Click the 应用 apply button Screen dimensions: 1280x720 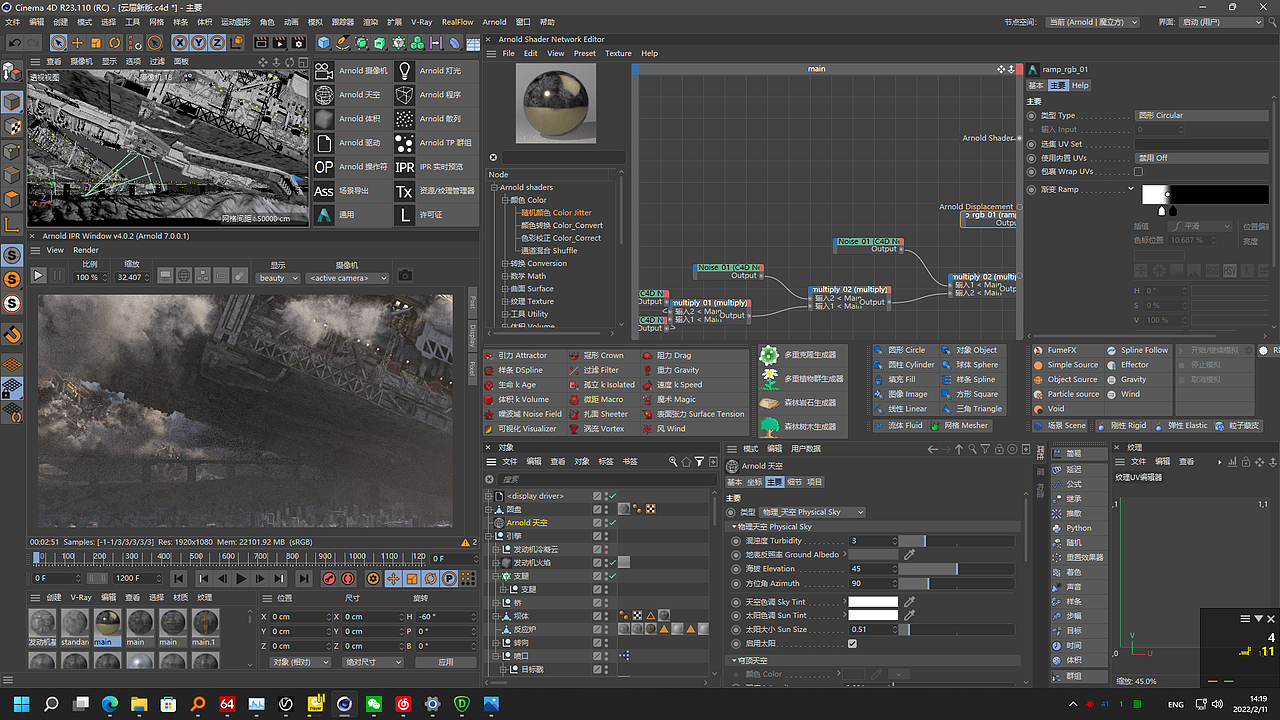pyautogui.click(x=446, y=662)
